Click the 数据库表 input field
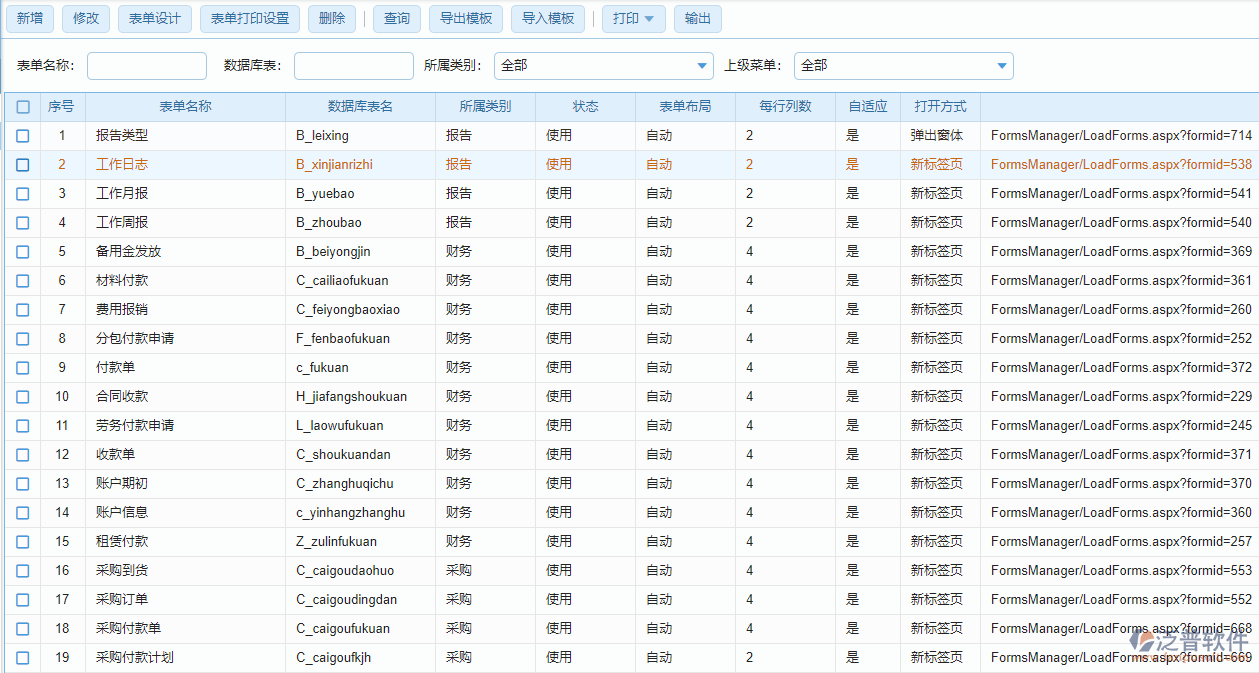This screenshot has height=673, width=1259. pyautogui.click(x=354, y=66)
